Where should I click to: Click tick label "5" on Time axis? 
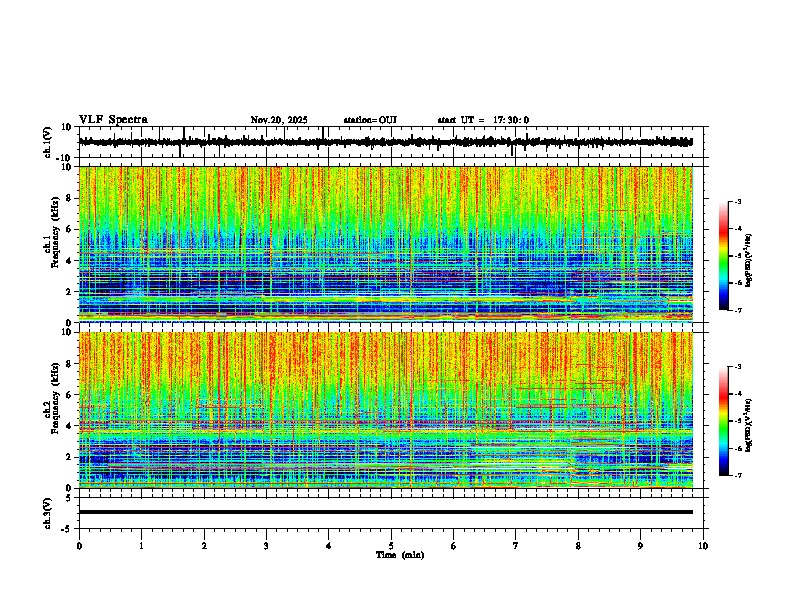pos(391,546)
